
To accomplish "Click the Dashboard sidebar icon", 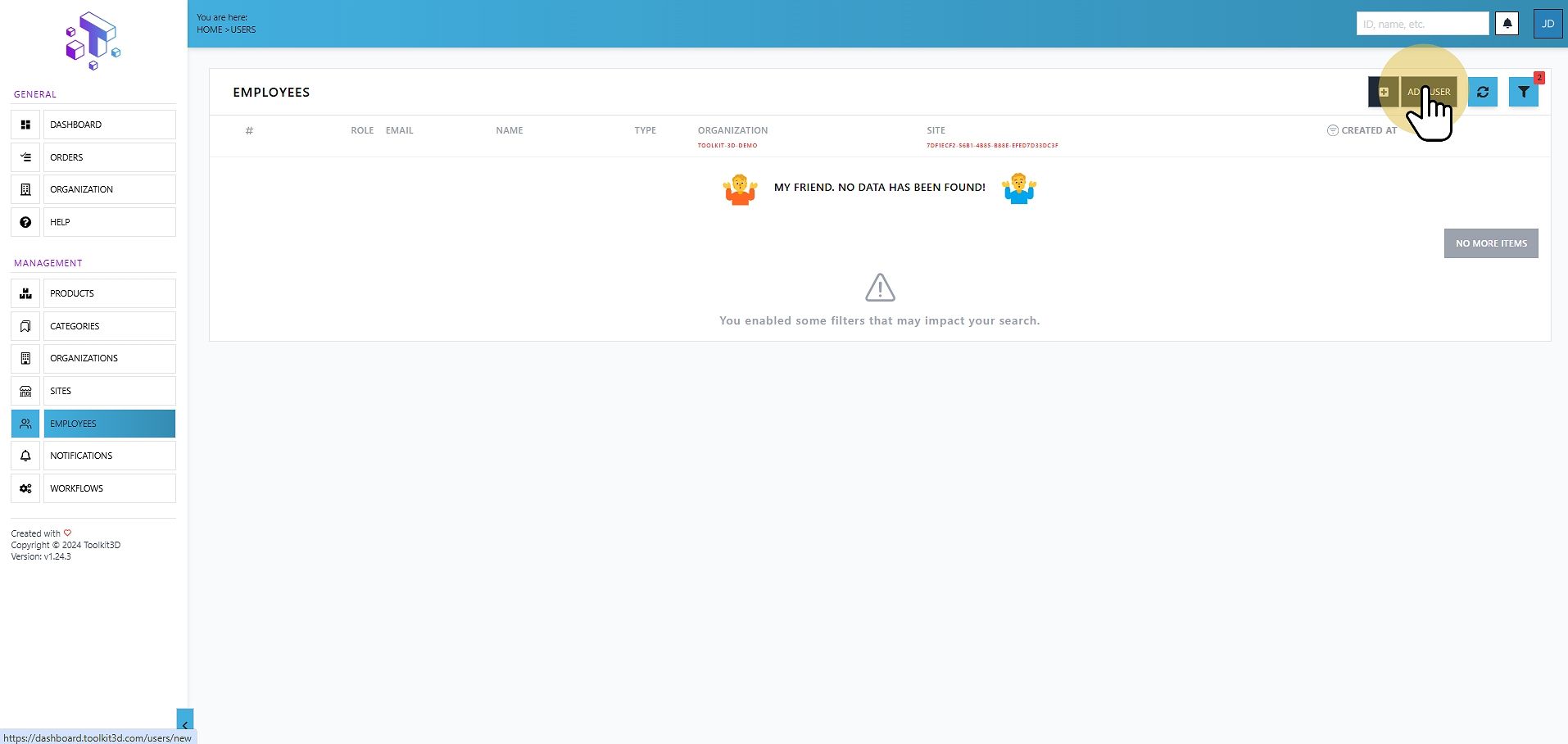I will tap(25, 125).
